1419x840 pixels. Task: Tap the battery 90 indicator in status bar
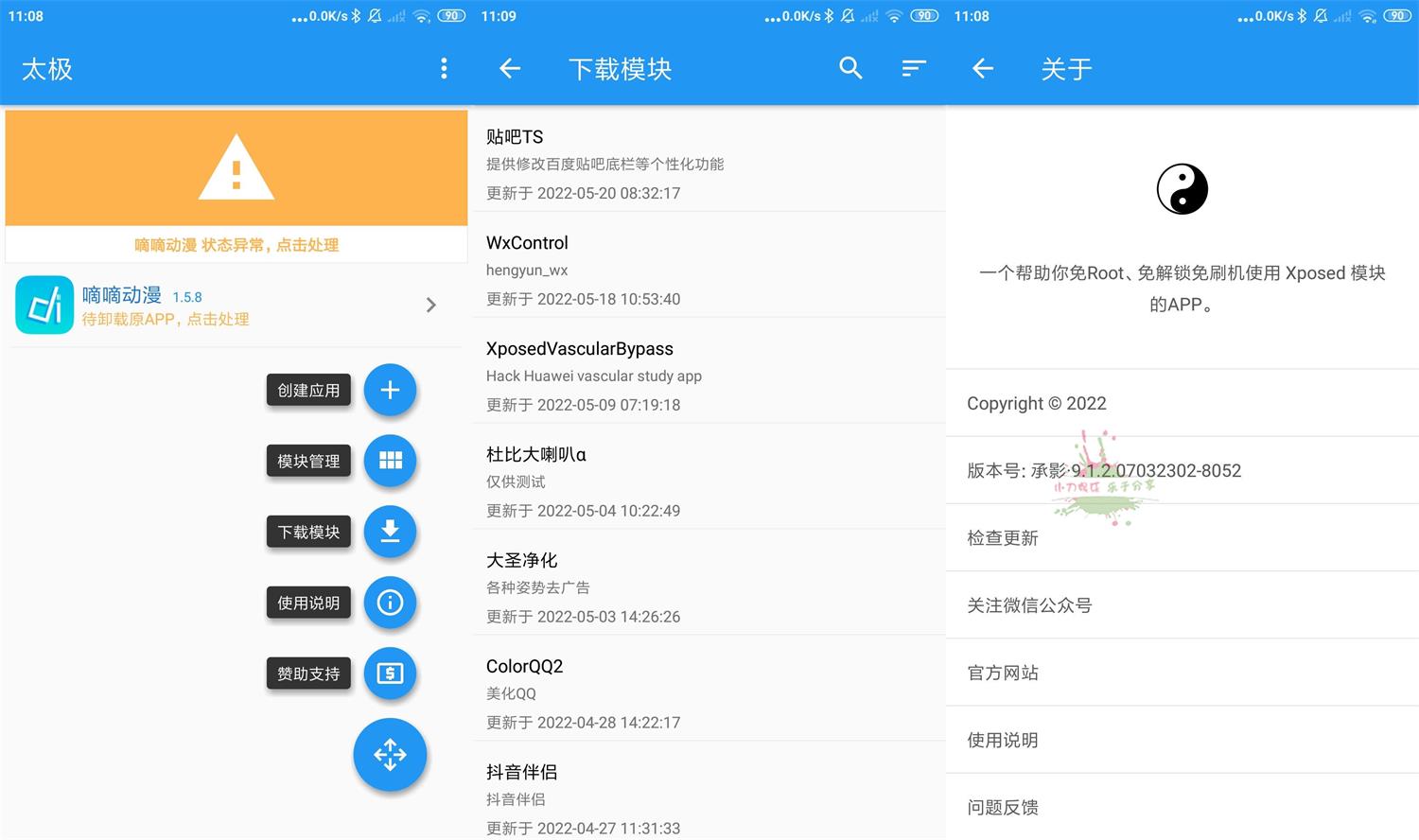point(1396,15)
